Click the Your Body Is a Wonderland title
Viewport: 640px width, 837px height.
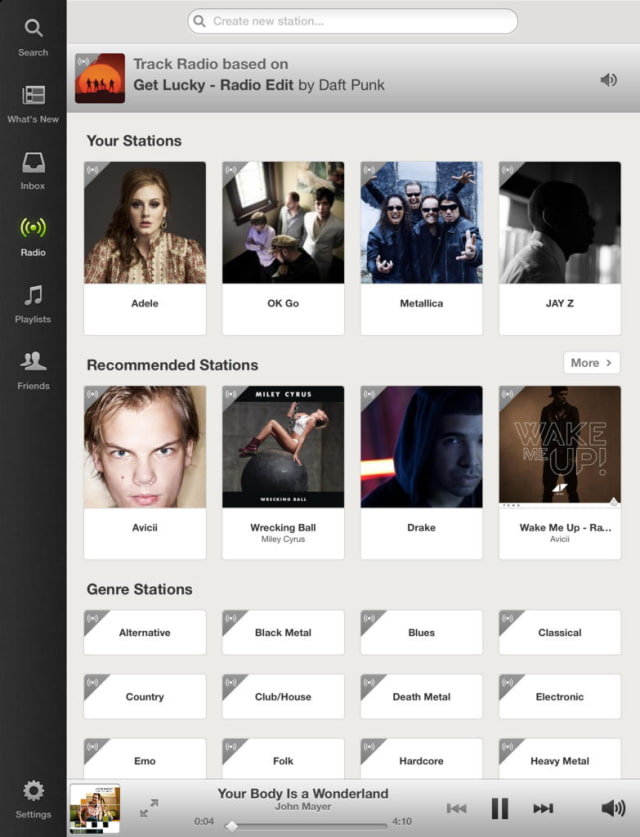pos(303,794)
